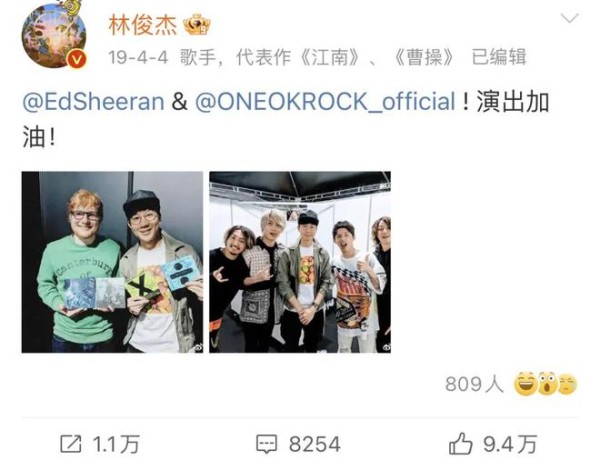Open the photo with green sweater
Viewport: 600px width, 470px height.
[x=112, y=262]
